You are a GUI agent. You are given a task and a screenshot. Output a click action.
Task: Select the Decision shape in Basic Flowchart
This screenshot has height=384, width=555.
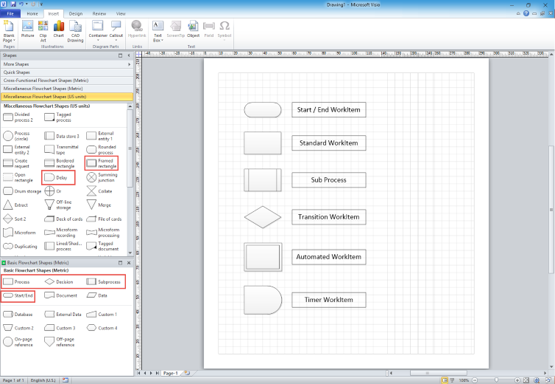pos(59,282)
